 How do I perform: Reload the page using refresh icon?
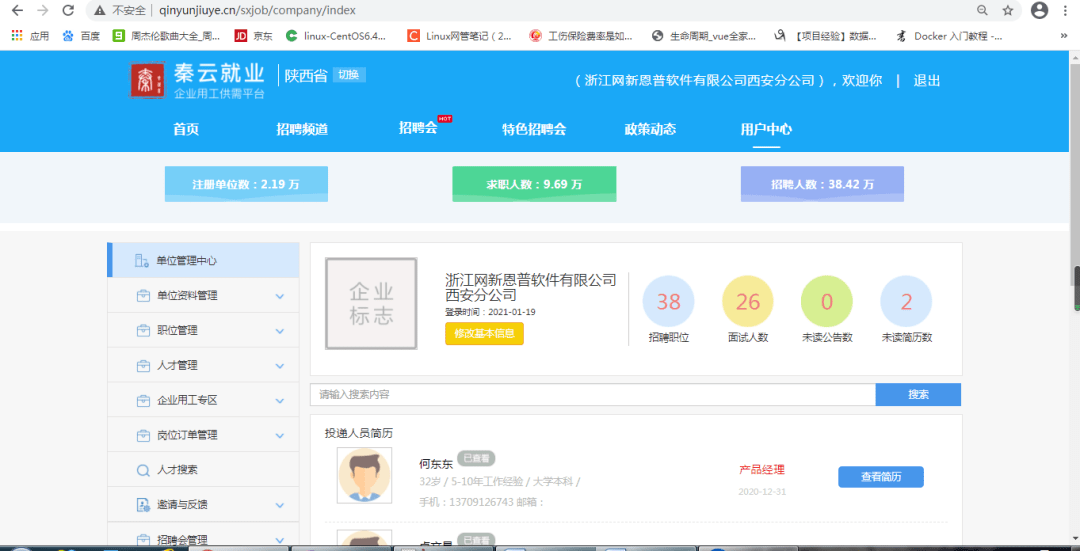(68, 10)
